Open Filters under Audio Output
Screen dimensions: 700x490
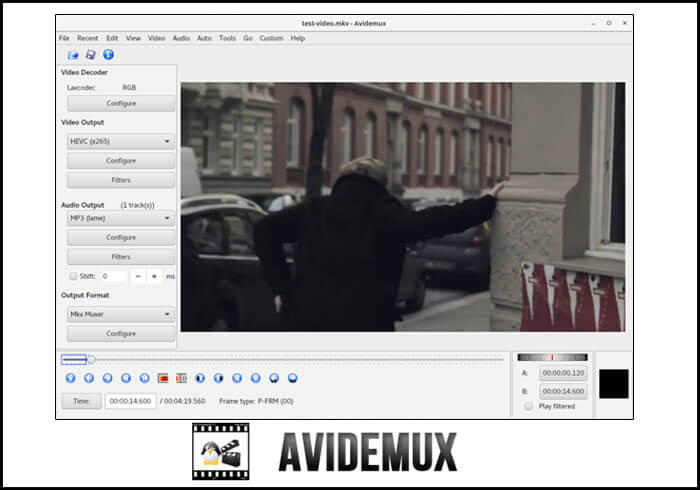pyautogui.click(x=121, y=257)
